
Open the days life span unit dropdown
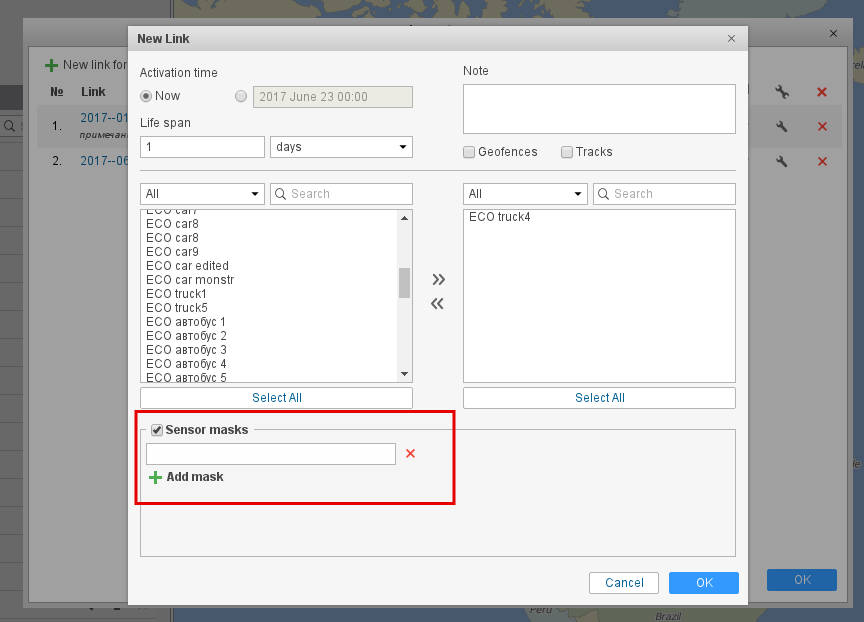(341, 147)
